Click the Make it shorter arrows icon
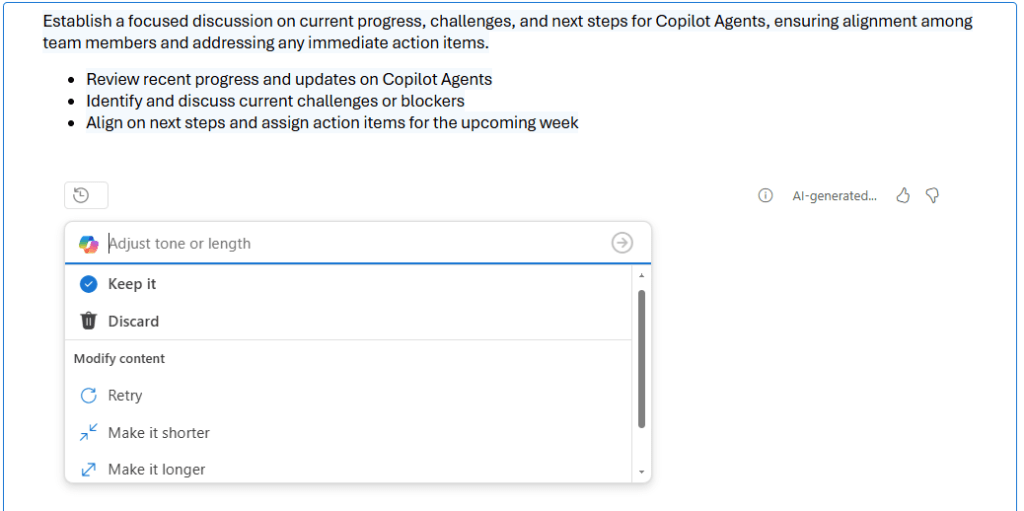 (88, 433)
